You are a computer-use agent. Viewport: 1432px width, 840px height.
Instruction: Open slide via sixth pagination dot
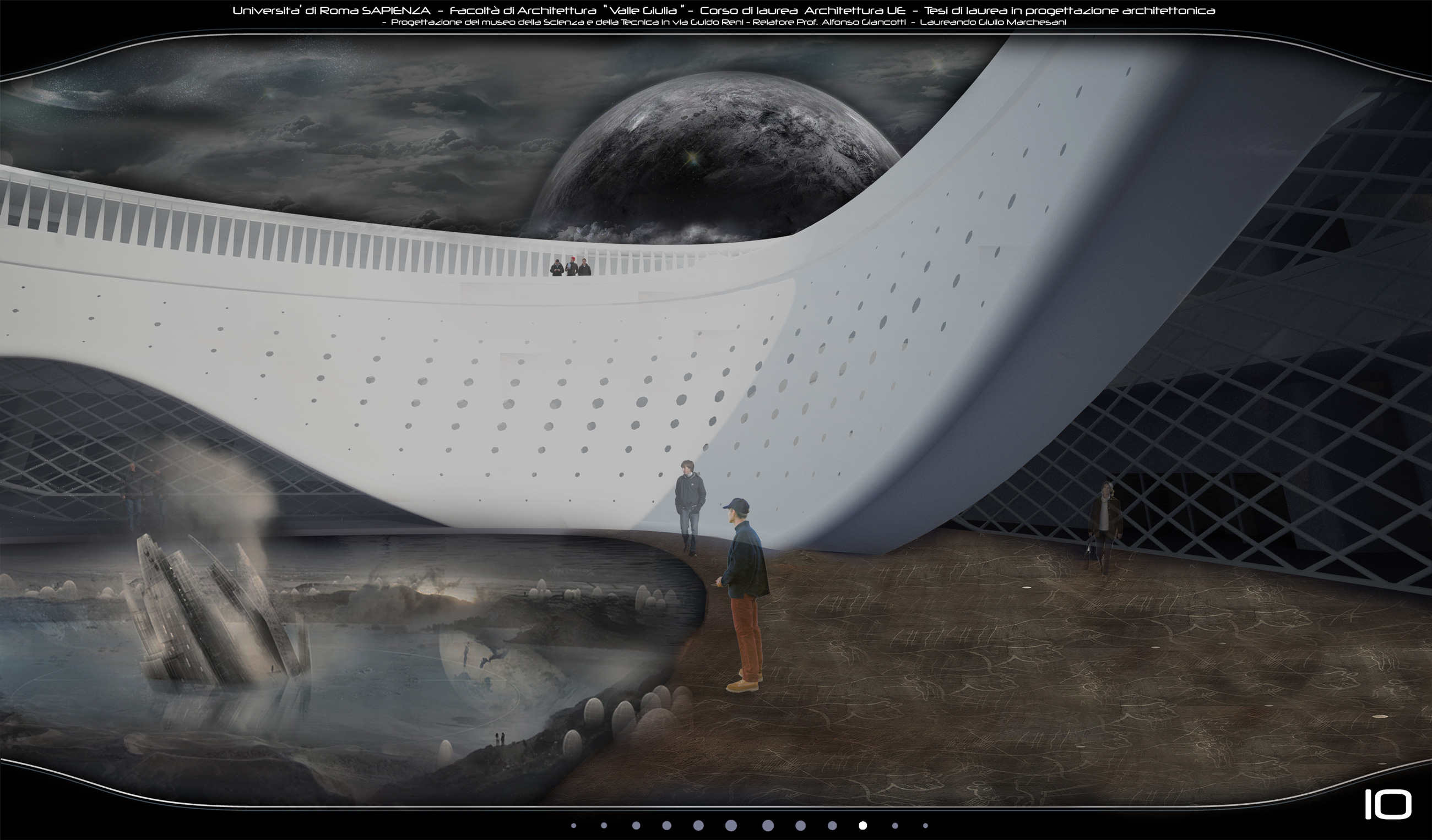click(x=731, y=826)
